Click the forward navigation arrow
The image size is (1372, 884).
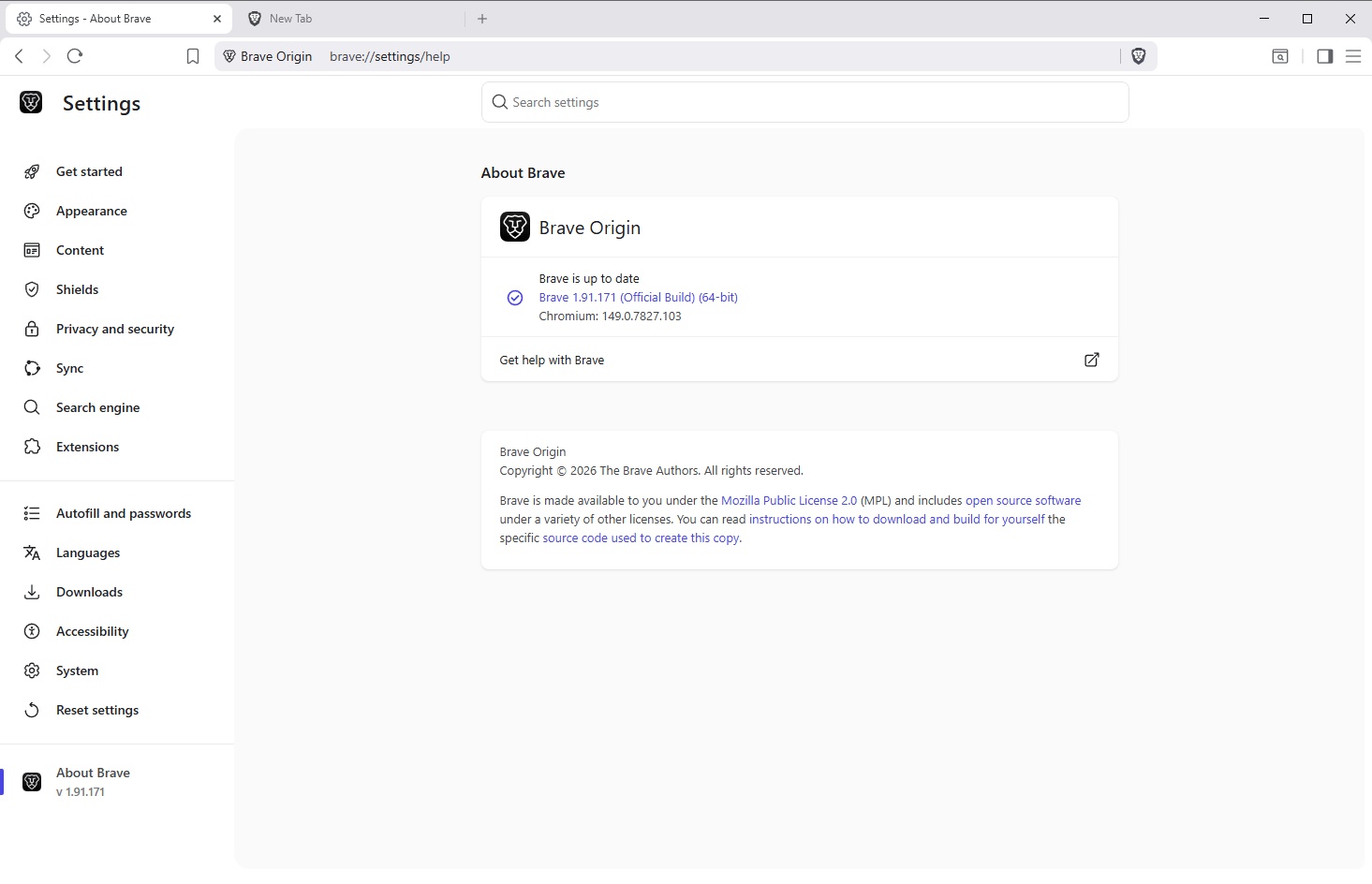pos(47,56)
